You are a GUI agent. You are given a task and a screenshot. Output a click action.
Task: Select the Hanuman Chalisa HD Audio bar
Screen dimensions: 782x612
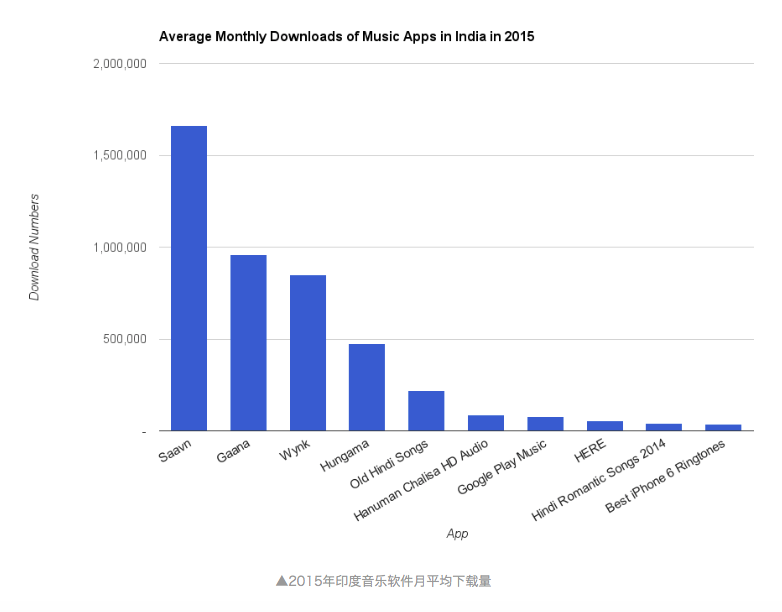coord(486,422)
